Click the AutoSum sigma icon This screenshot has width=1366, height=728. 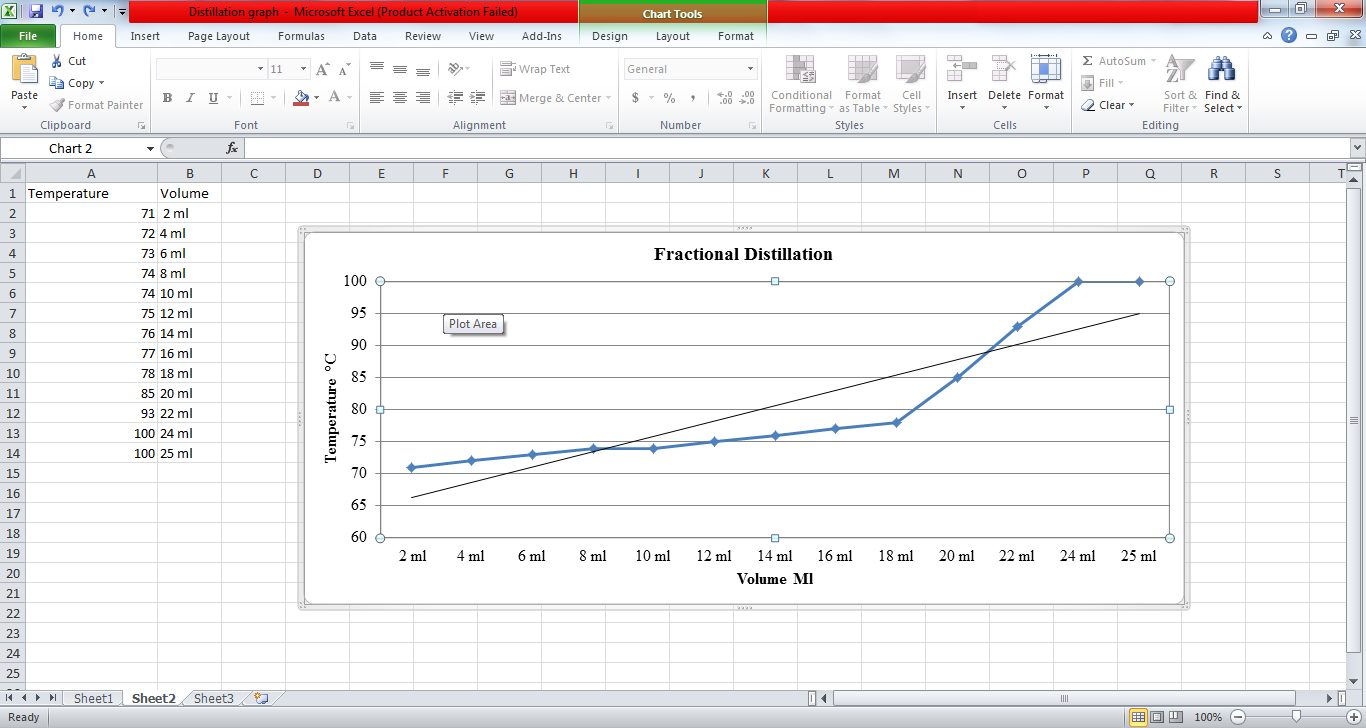coord(1088,61)
